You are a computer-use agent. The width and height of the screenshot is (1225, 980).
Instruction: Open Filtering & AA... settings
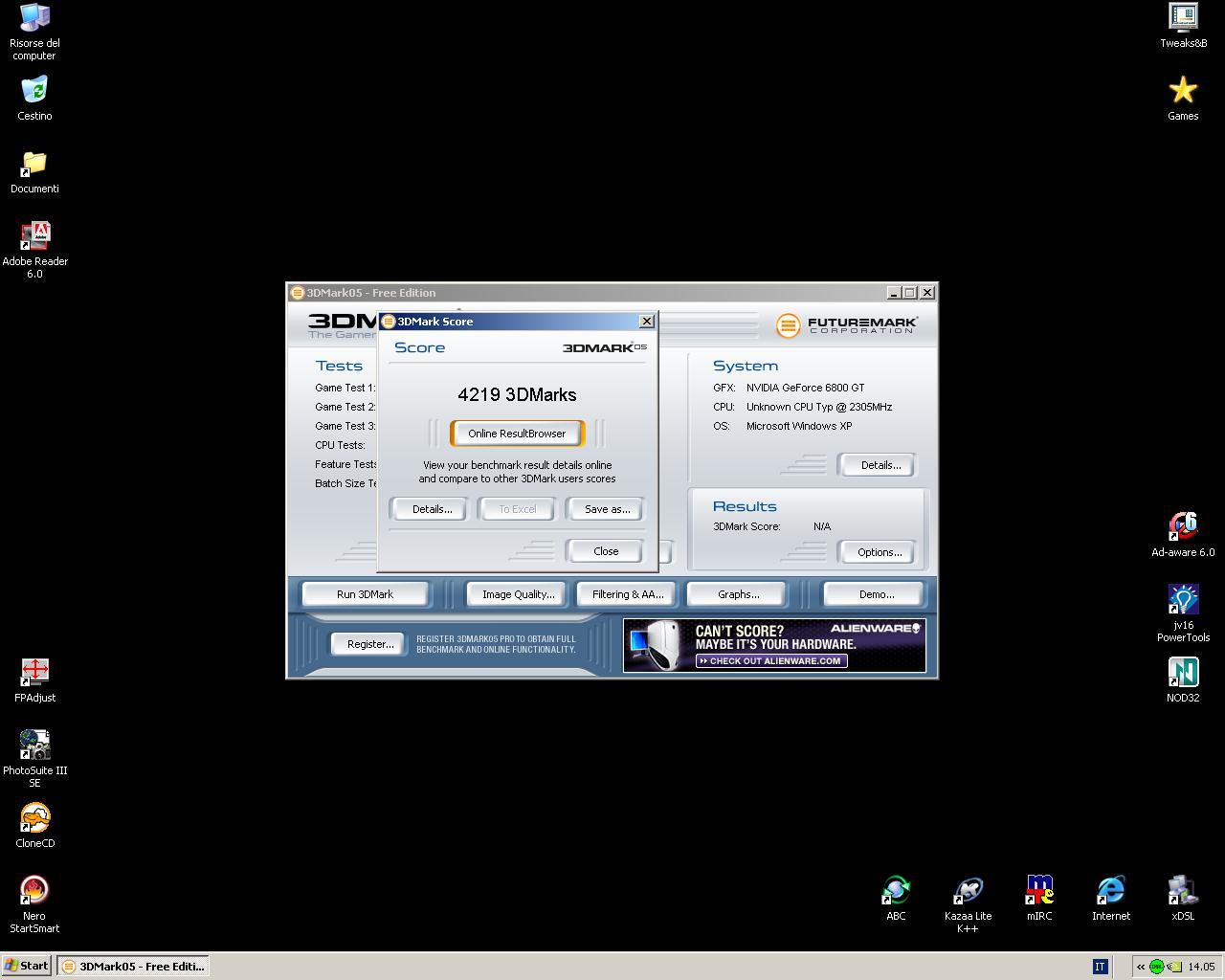point(628,594)
